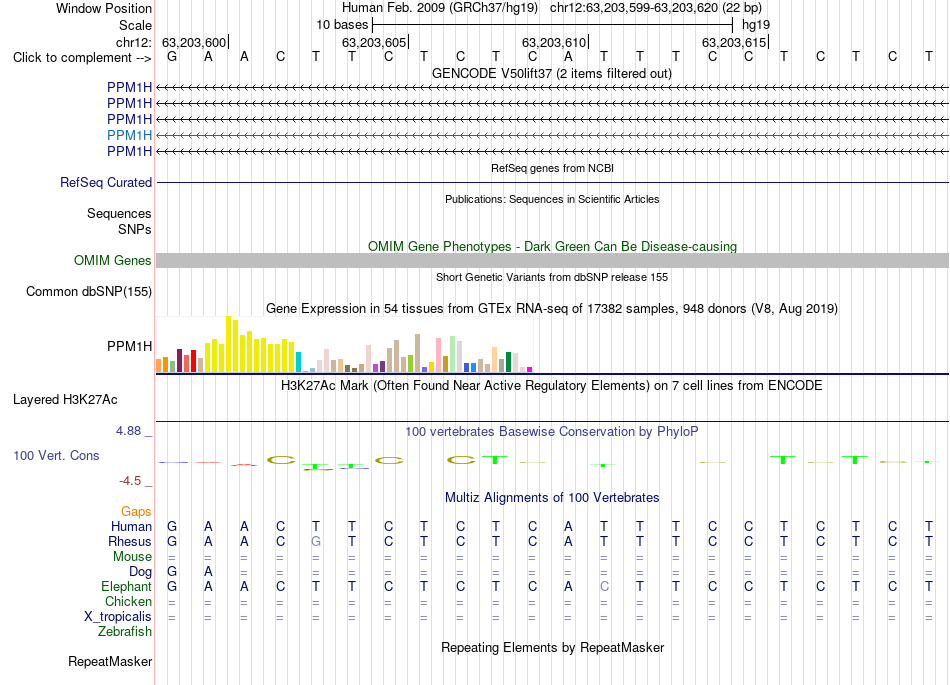This screenshot has height=685, width=950.
Task: Select the Elephant alignment row label
Action: pyautogui.click(x=126, y=587)
